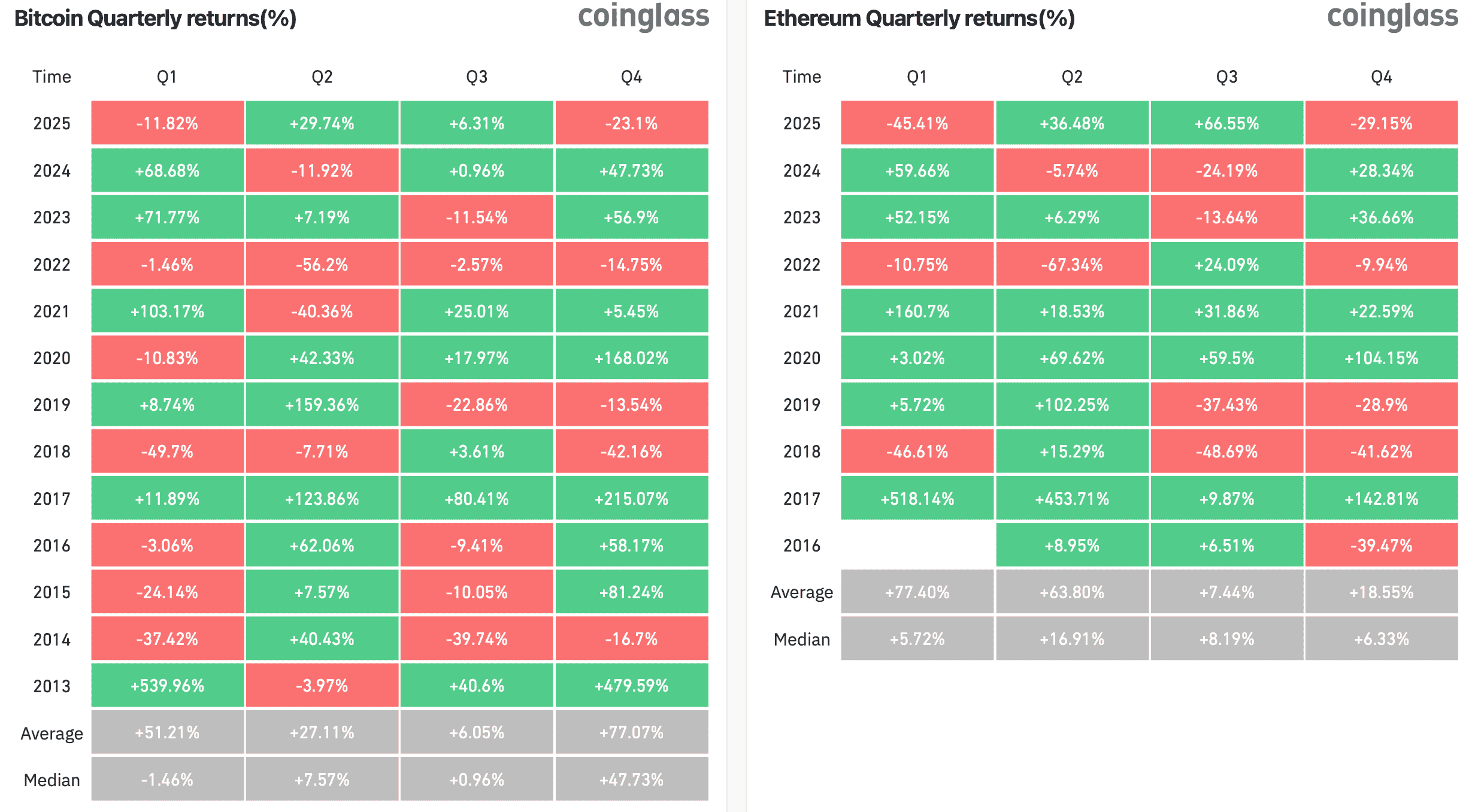Viewport: 1472px width, 812px height.
Task: Click the Bitcoin Quarterly returns title
Action: click(155, 19)
